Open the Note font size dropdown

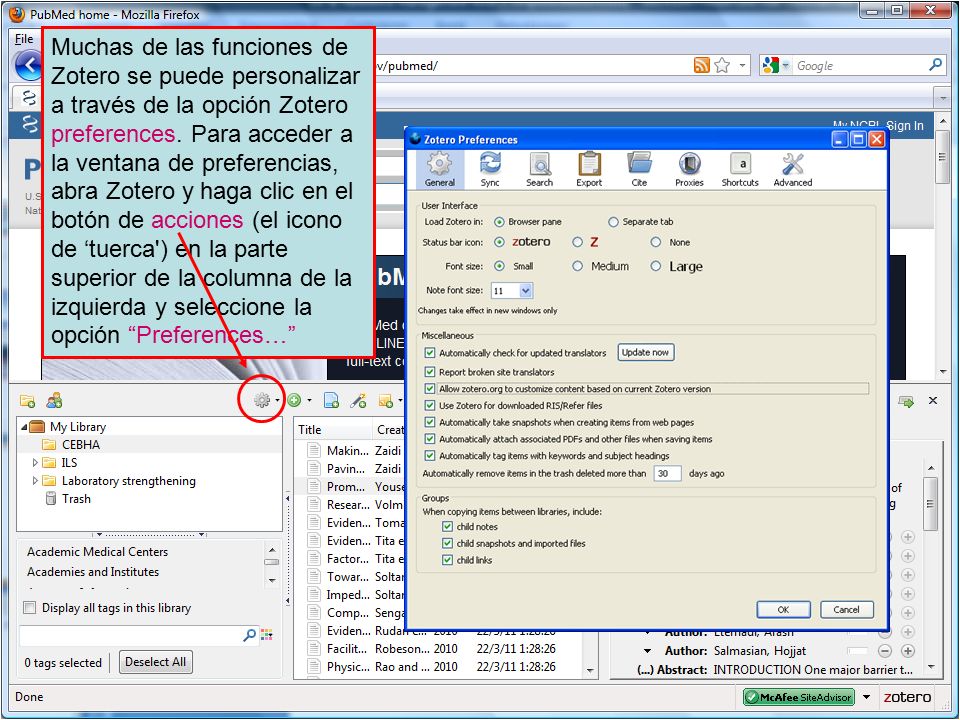tap(525, 291)
